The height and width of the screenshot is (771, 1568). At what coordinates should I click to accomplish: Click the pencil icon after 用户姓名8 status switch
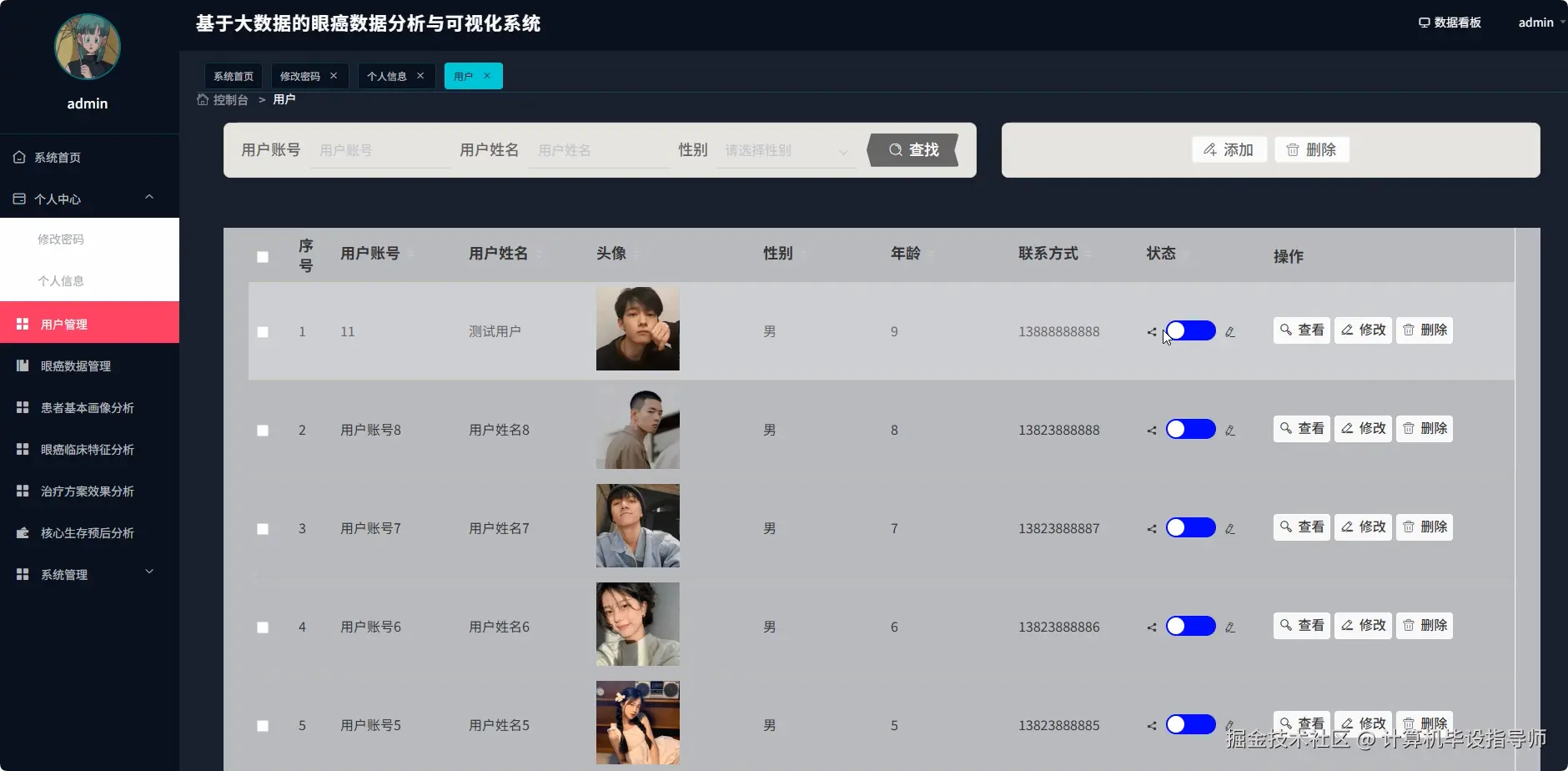click(x=1230, y=431)
